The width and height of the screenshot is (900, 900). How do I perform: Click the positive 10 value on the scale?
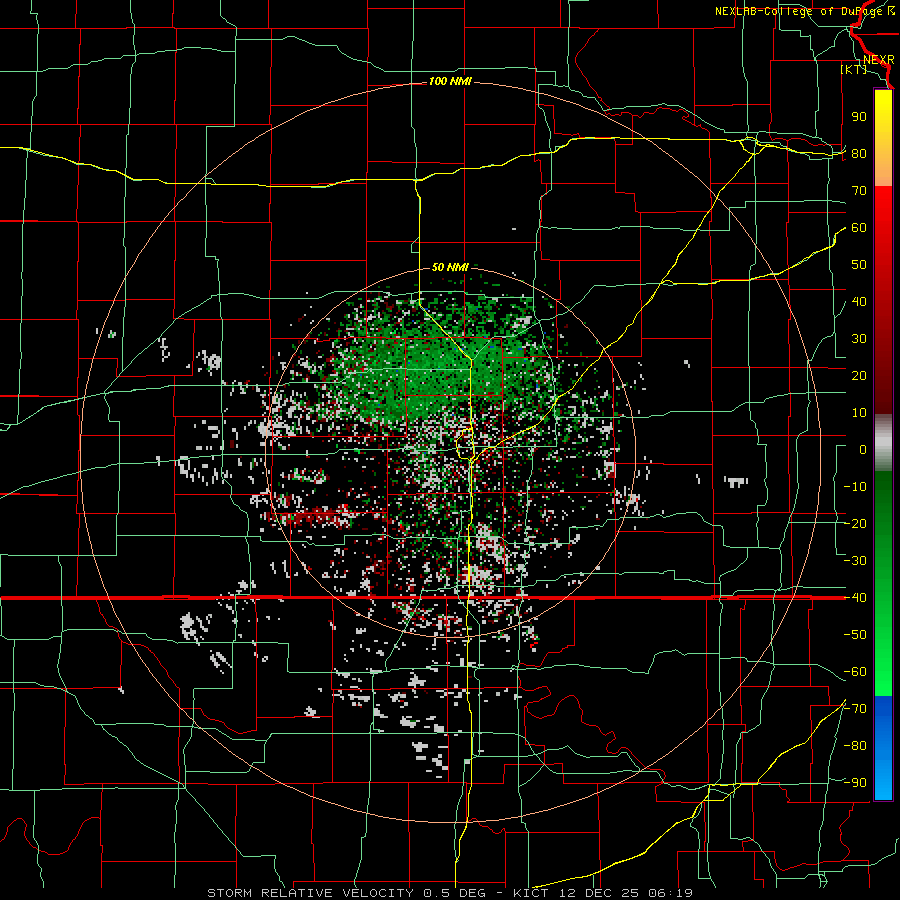859,413
